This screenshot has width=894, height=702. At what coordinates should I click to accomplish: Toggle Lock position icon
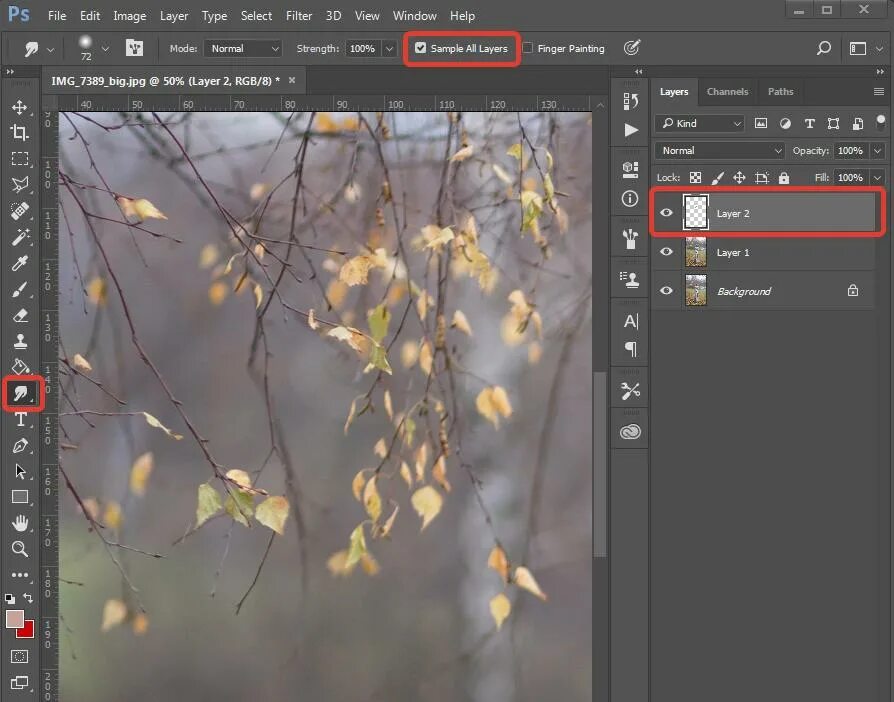pos(739,178)
